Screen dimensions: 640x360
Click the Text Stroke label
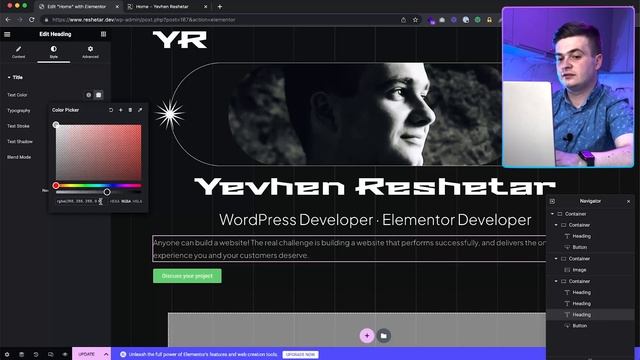18,126
